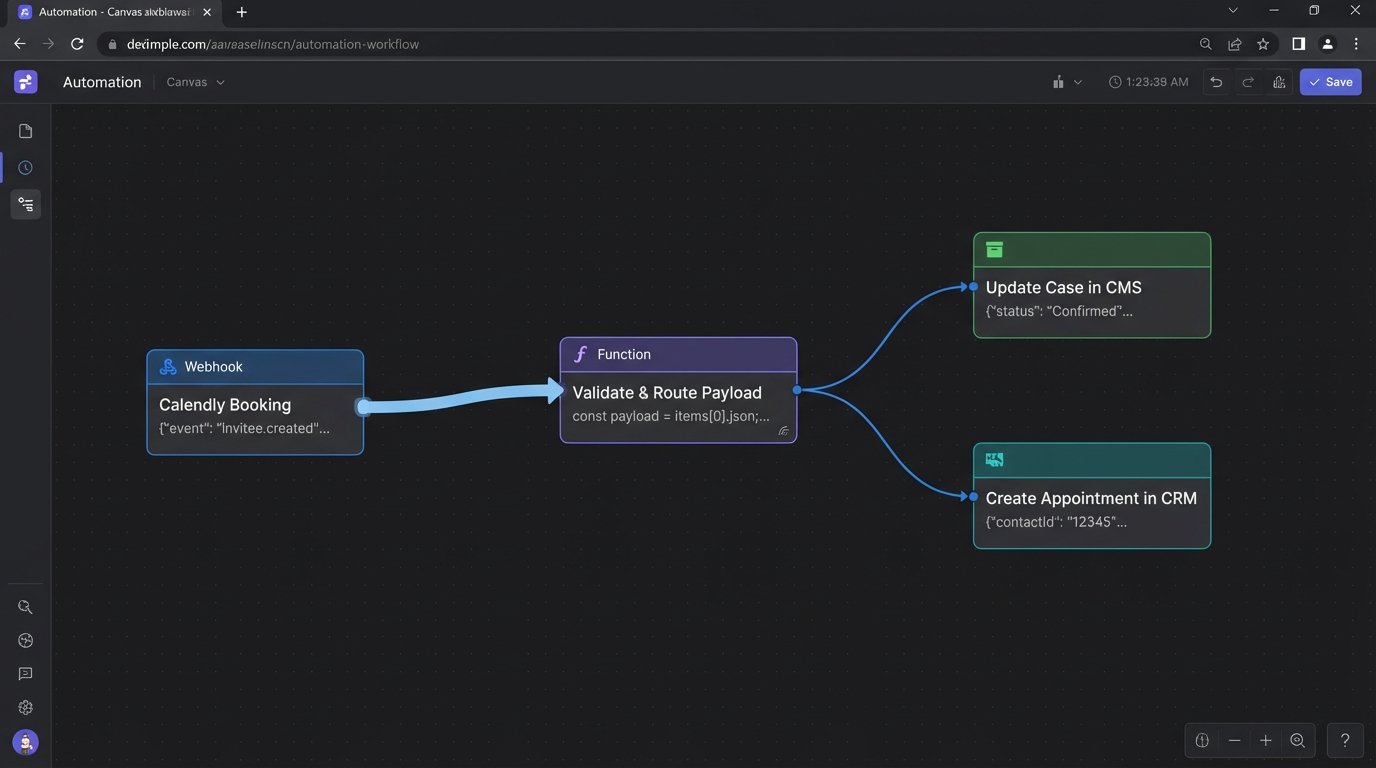Open help with the question mark button
The width and height of the screenshot is (1376, 768).
(x=1344, y=740)
